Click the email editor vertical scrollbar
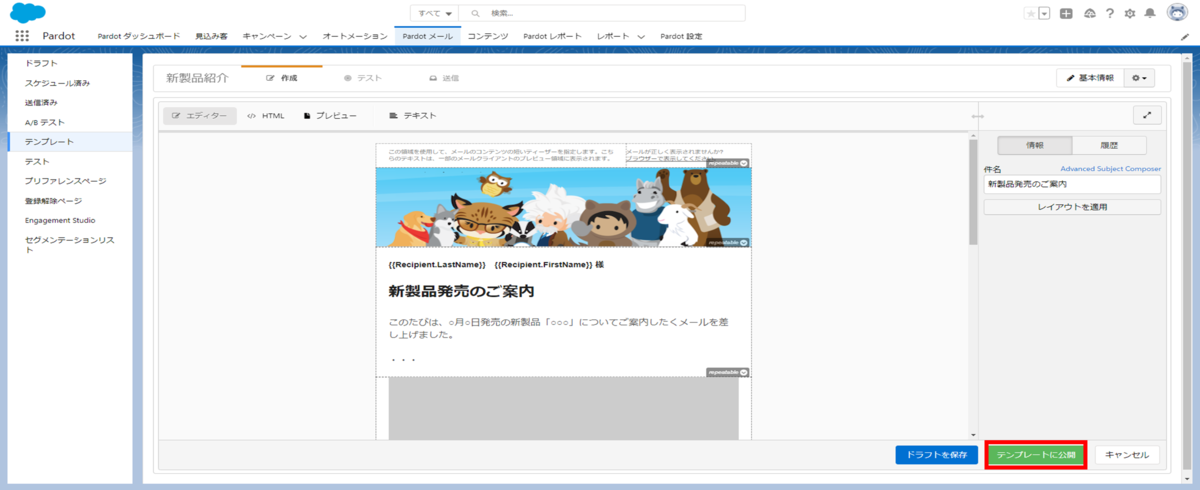1200x490 pixels. pos(972,192)
